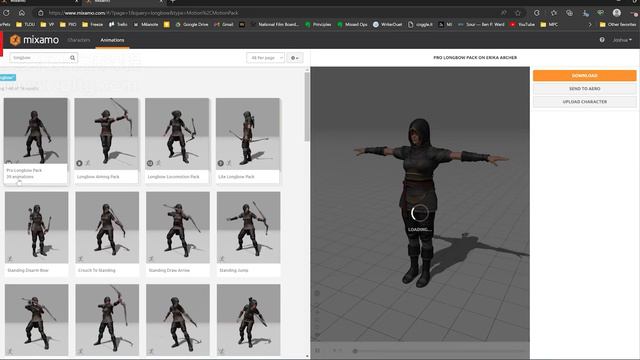Open a new browser tab

coord(173,2)
